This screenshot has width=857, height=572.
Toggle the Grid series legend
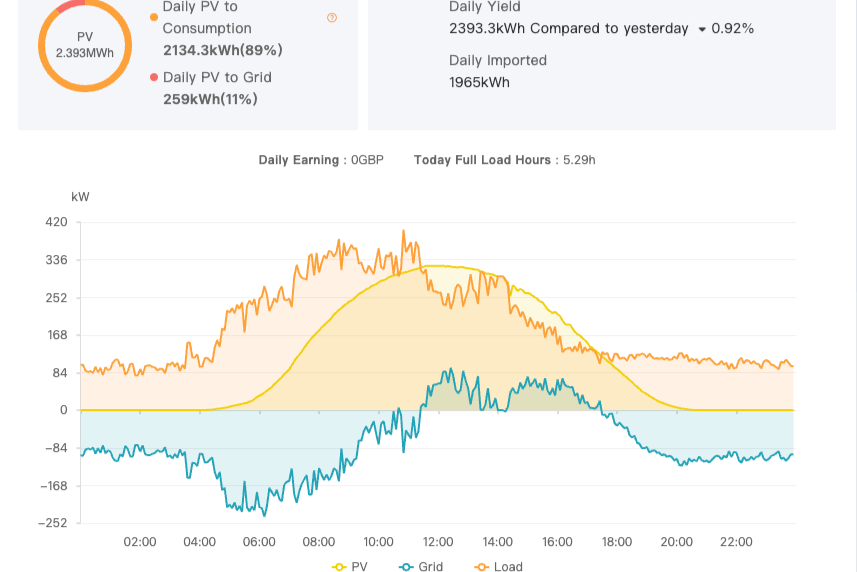pos(421,566)
